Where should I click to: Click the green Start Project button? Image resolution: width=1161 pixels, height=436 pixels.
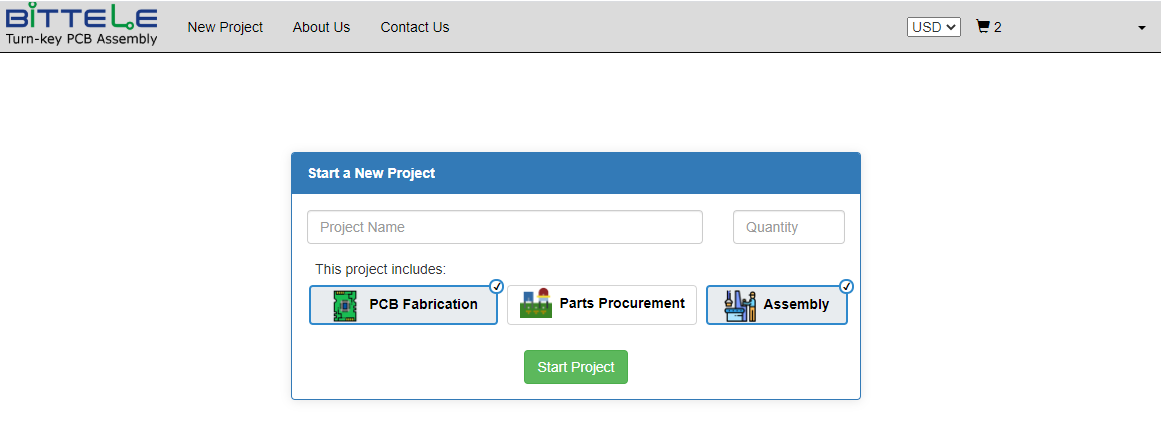(576, 367)
